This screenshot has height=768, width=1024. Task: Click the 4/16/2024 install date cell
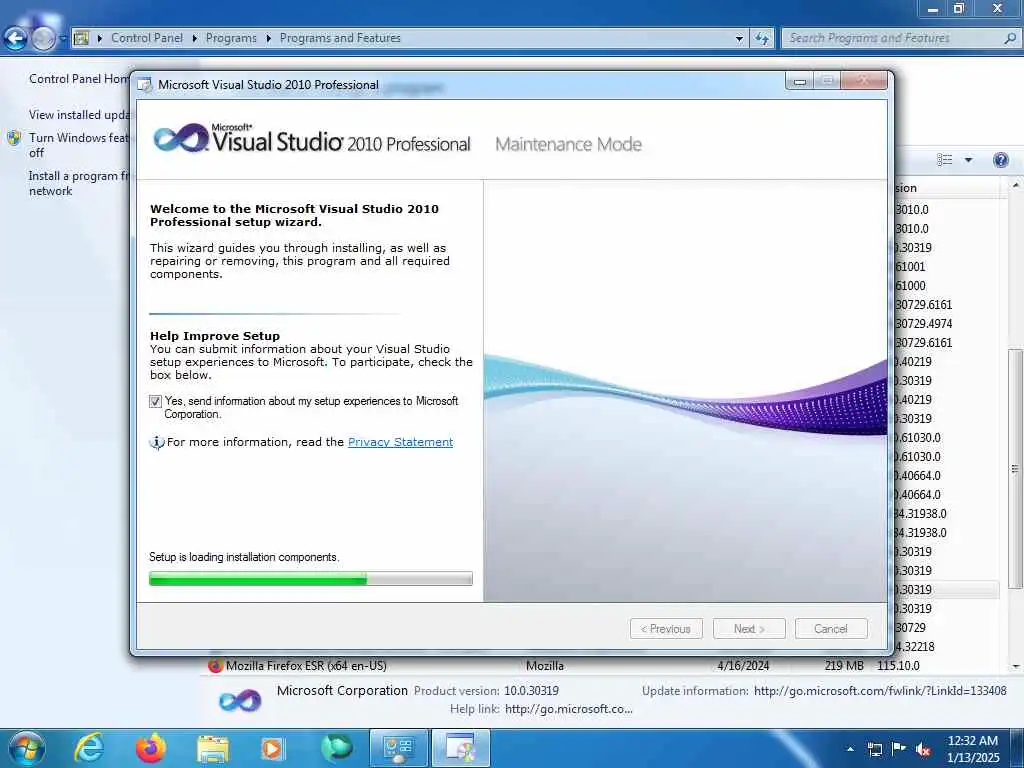point(743,665)
